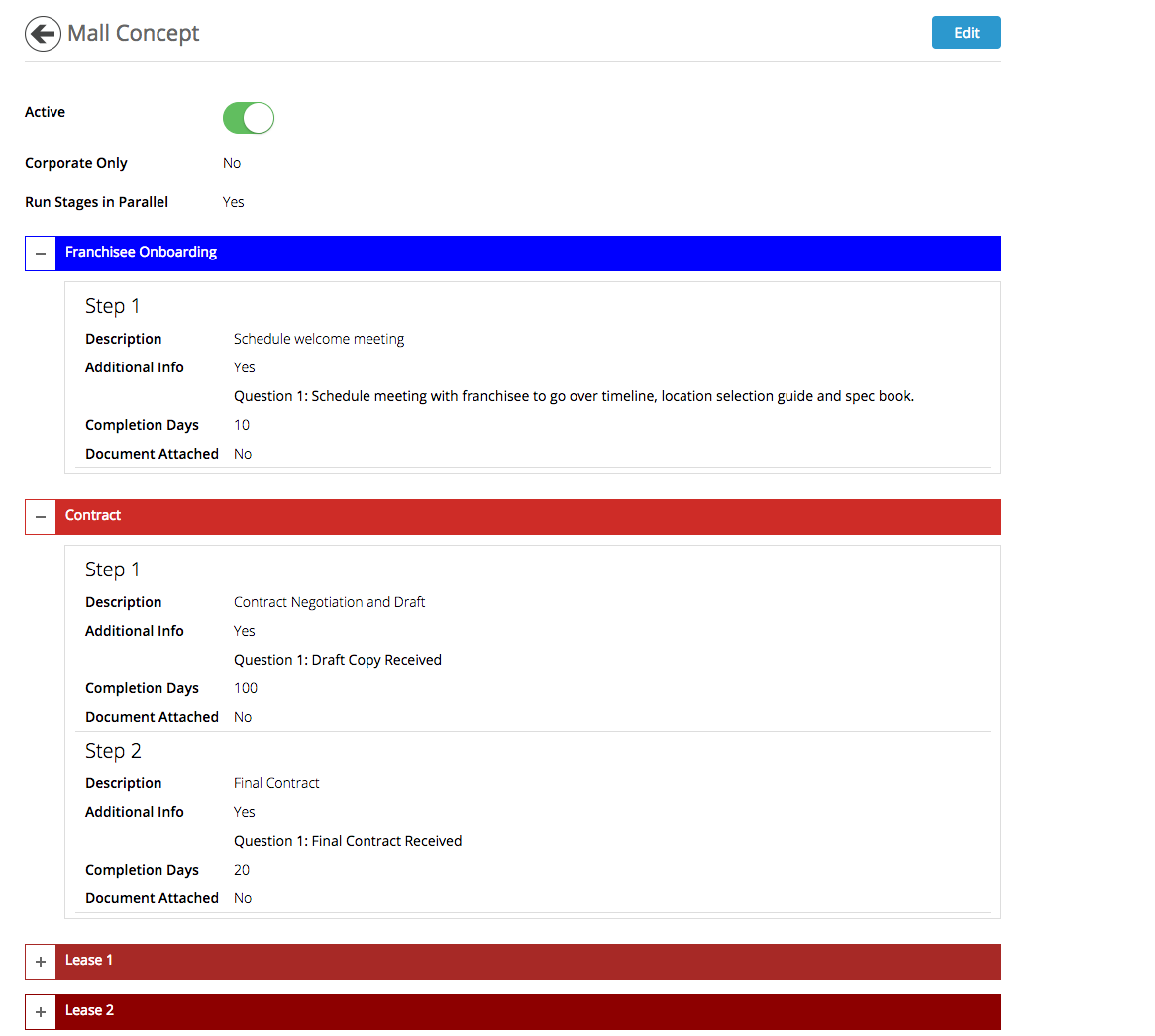Click the Step 1 heading under Contract
Screen dimensions: 1155x1036
(112, 570)
